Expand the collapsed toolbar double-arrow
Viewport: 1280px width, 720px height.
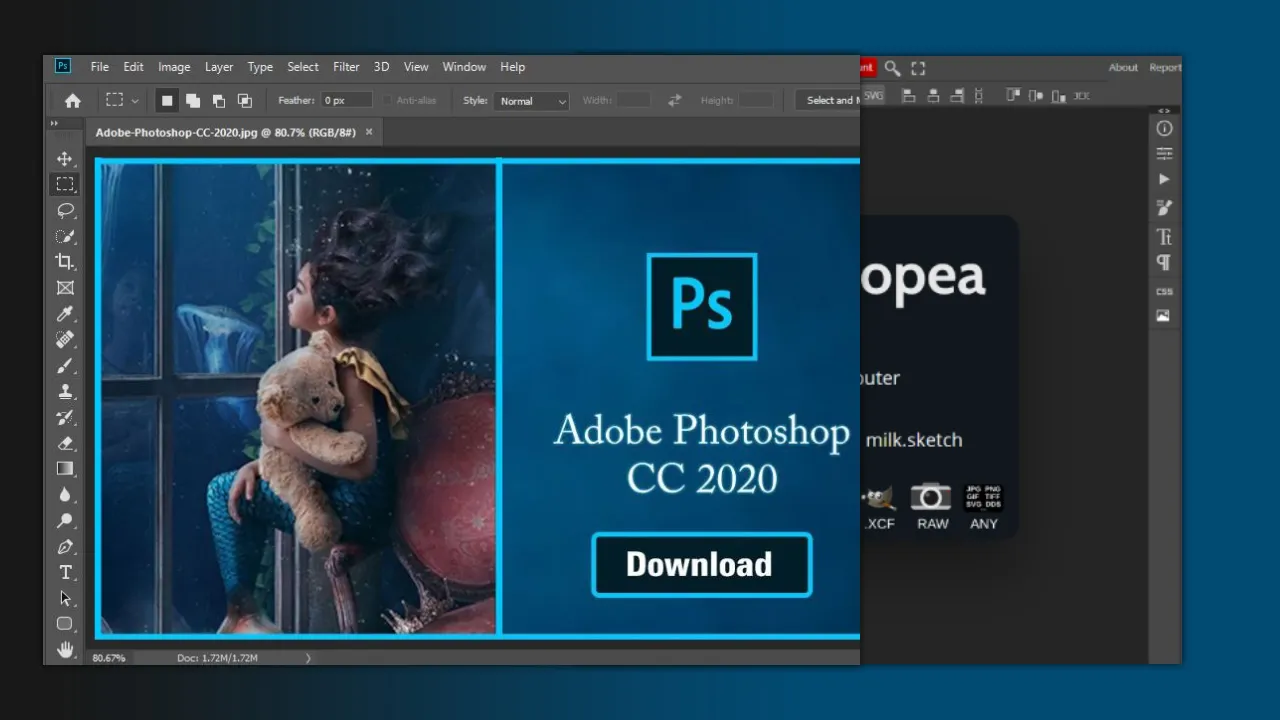54,124
